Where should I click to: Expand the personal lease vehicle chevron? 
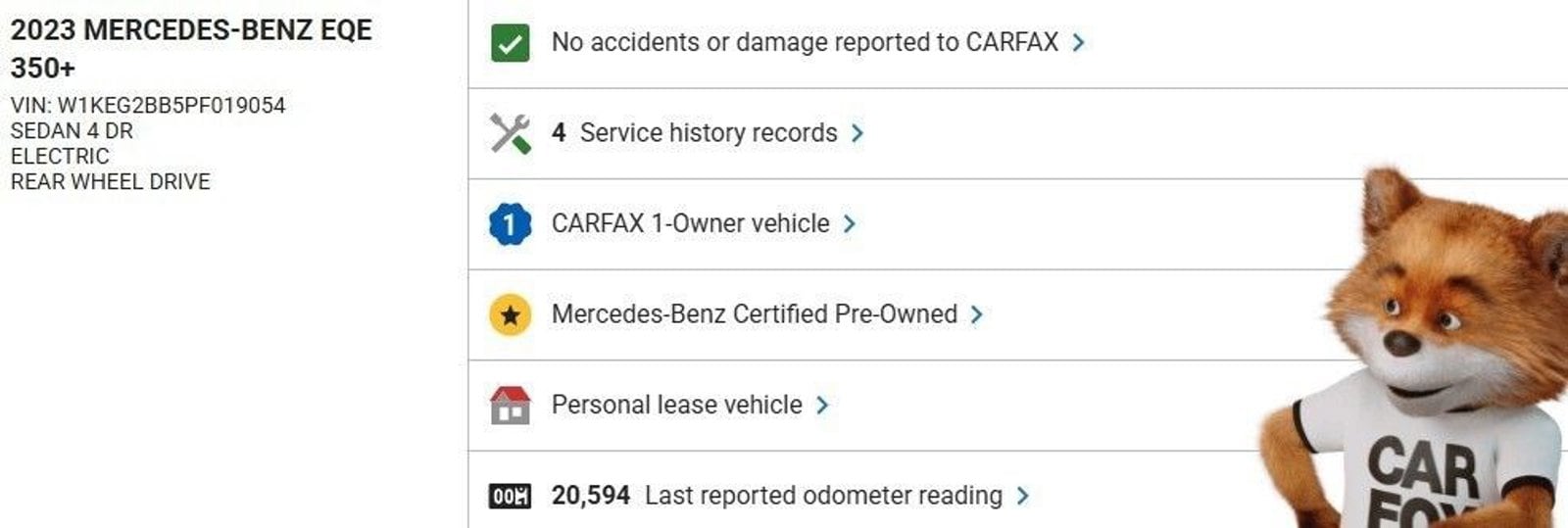pyautogui.click(x=822, y=405)
